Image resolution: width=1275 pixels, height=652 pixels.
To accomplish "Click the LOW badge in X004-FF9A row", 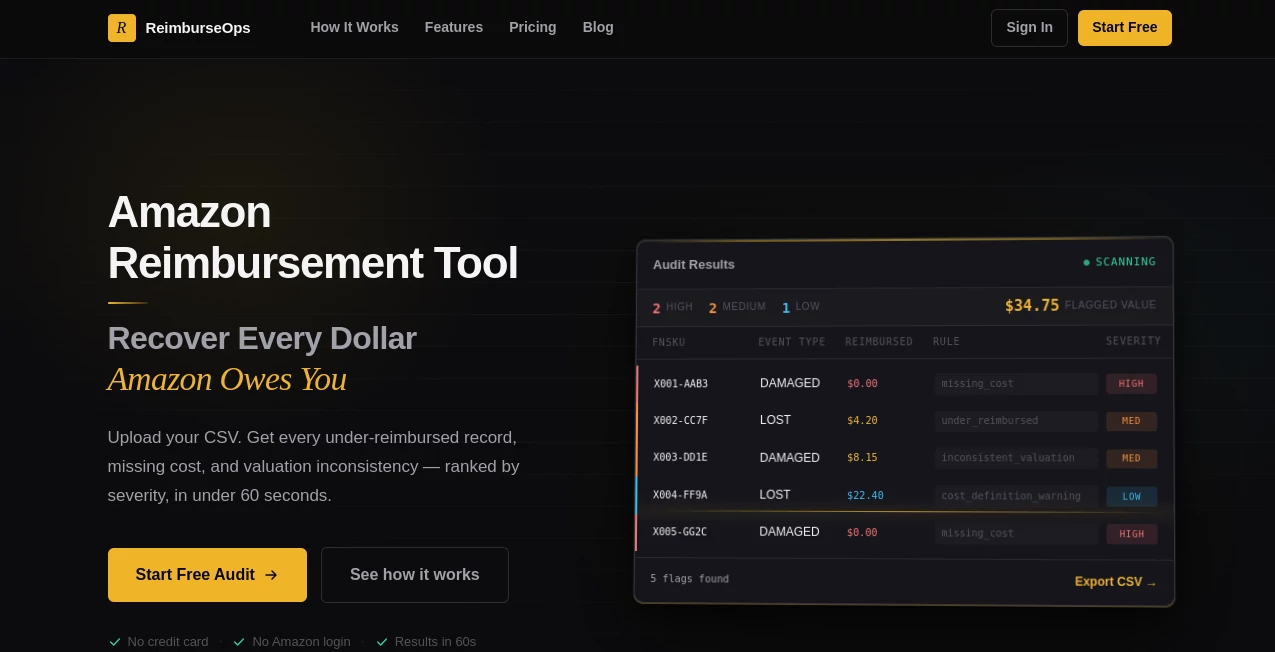I will [1131, 496].
